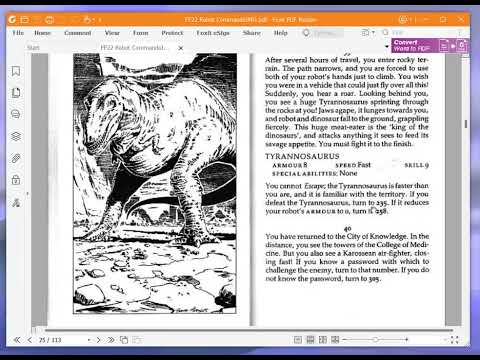Click the Find text field
Image resolution: width=480 pixels, height=360 pixels.
pos(420,32)
